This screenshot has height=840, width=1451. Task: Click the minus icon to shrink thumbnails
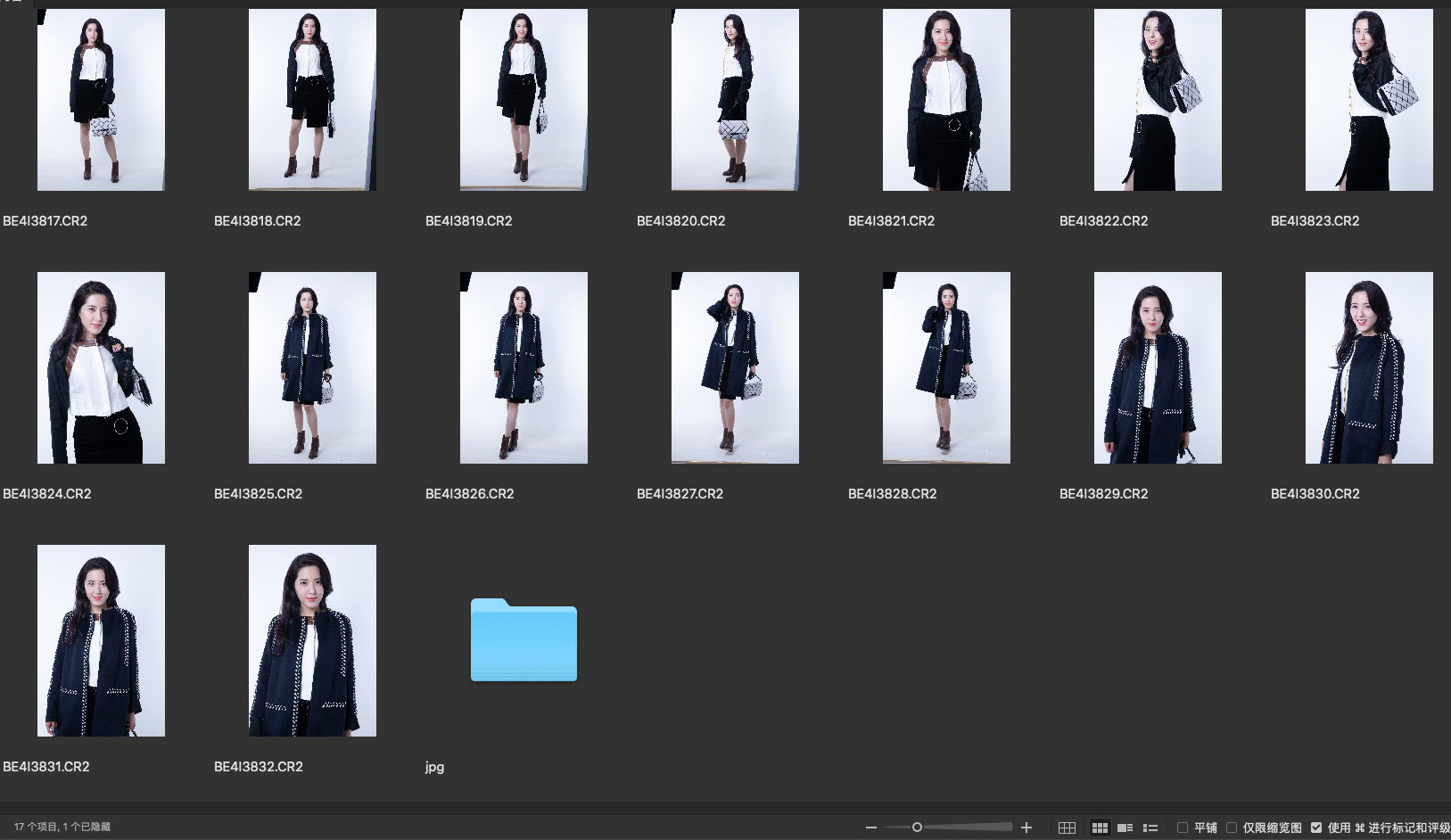pyautogui.click(x=871, y=828)
